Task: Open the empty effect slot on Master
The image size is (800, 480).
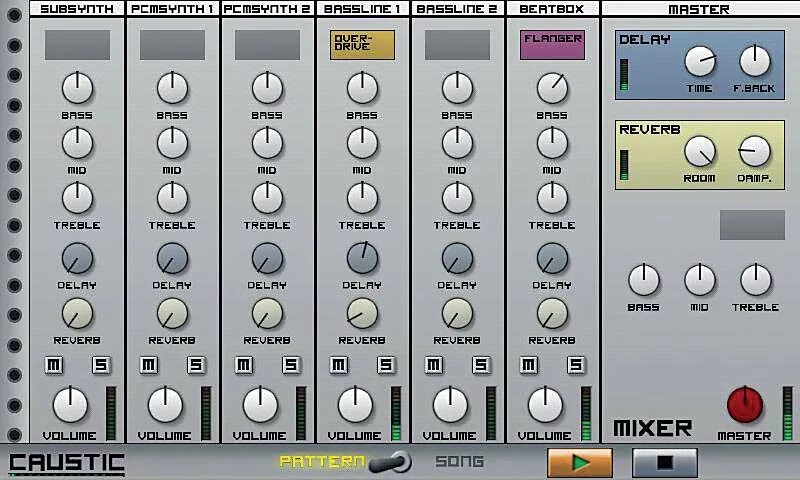Action: point(752,225)
